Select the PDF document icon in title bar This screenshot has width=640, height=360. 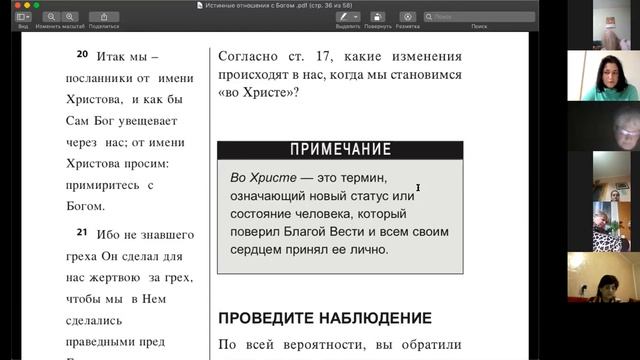200,5
